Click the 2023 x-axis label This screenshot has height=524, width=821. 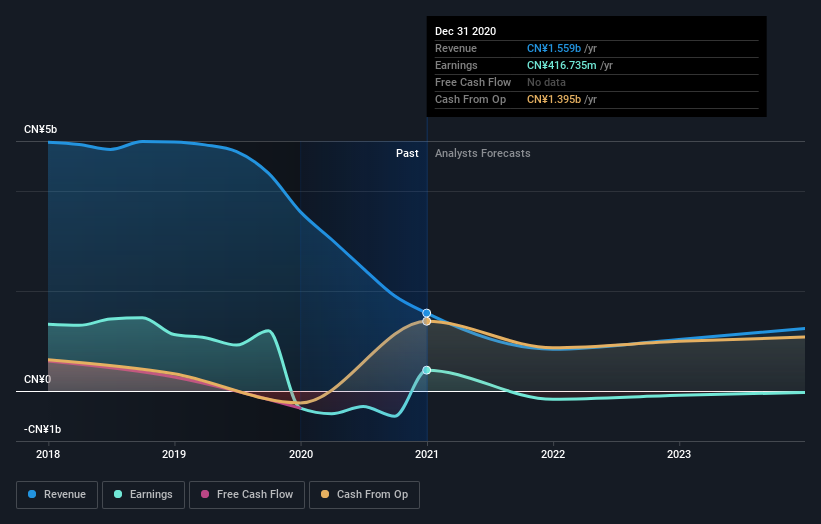(679, 454)
